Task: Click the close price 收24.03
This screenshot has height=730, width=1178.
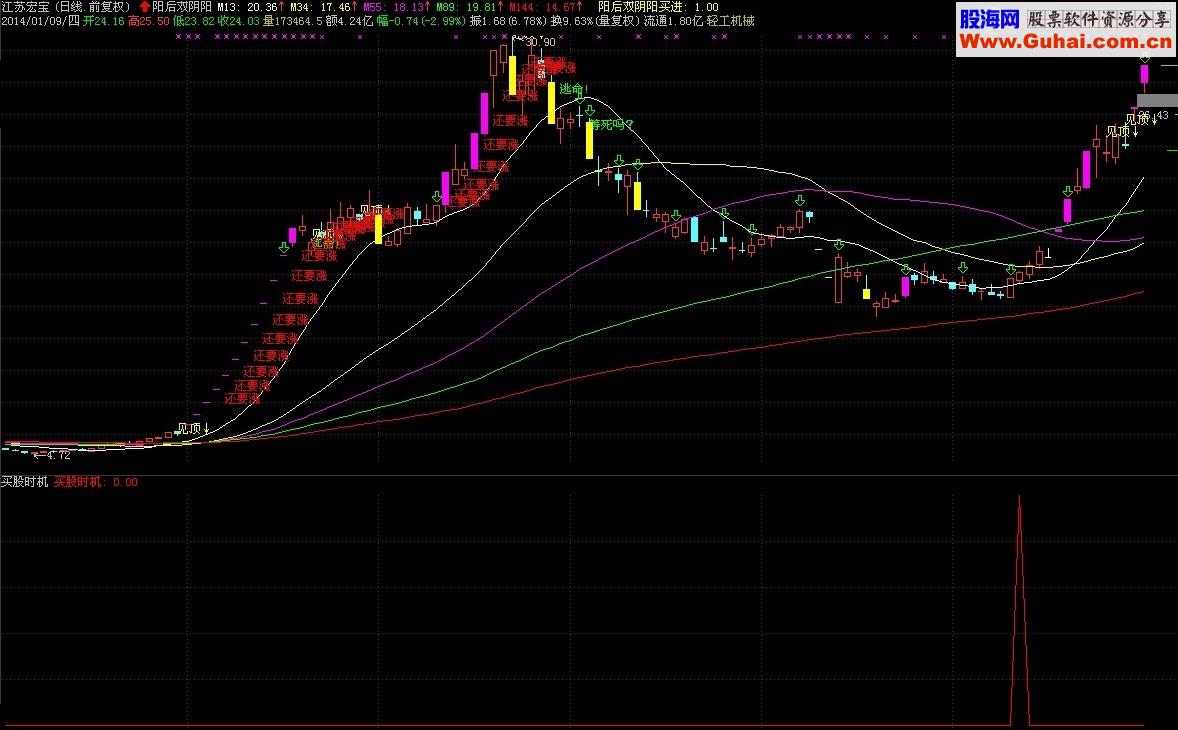Action: pos(239,21)
